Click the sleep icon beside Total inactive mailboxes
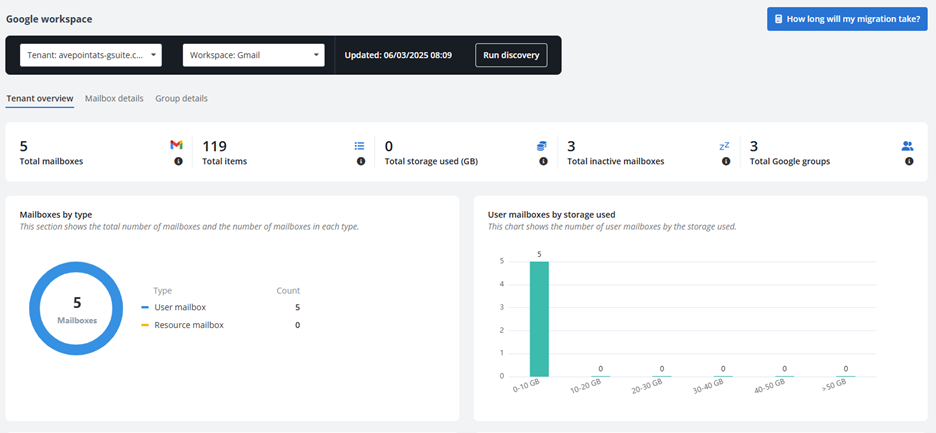The height and width of the screenshot is (433, 936). pos(725,146)
